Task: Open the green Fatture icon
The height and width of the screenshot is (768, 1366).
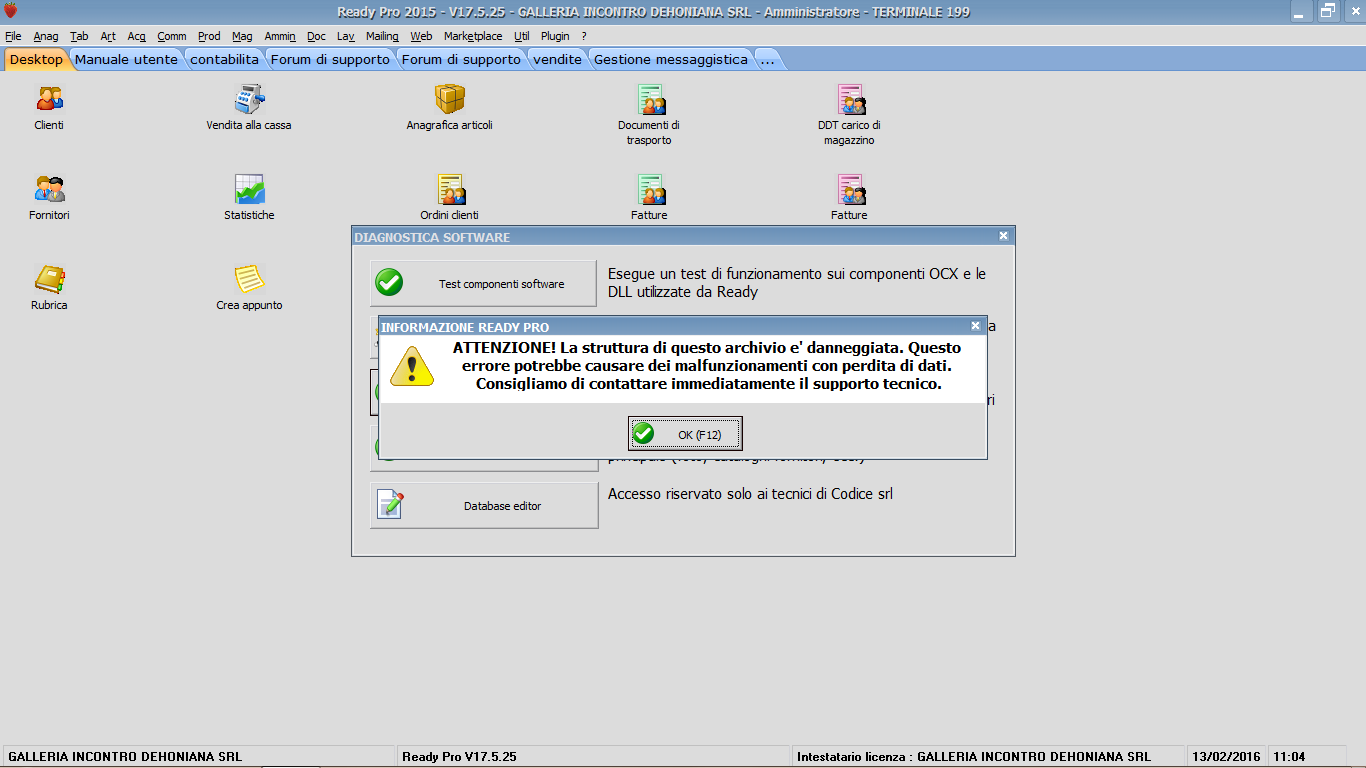Action: click(650, 189)
